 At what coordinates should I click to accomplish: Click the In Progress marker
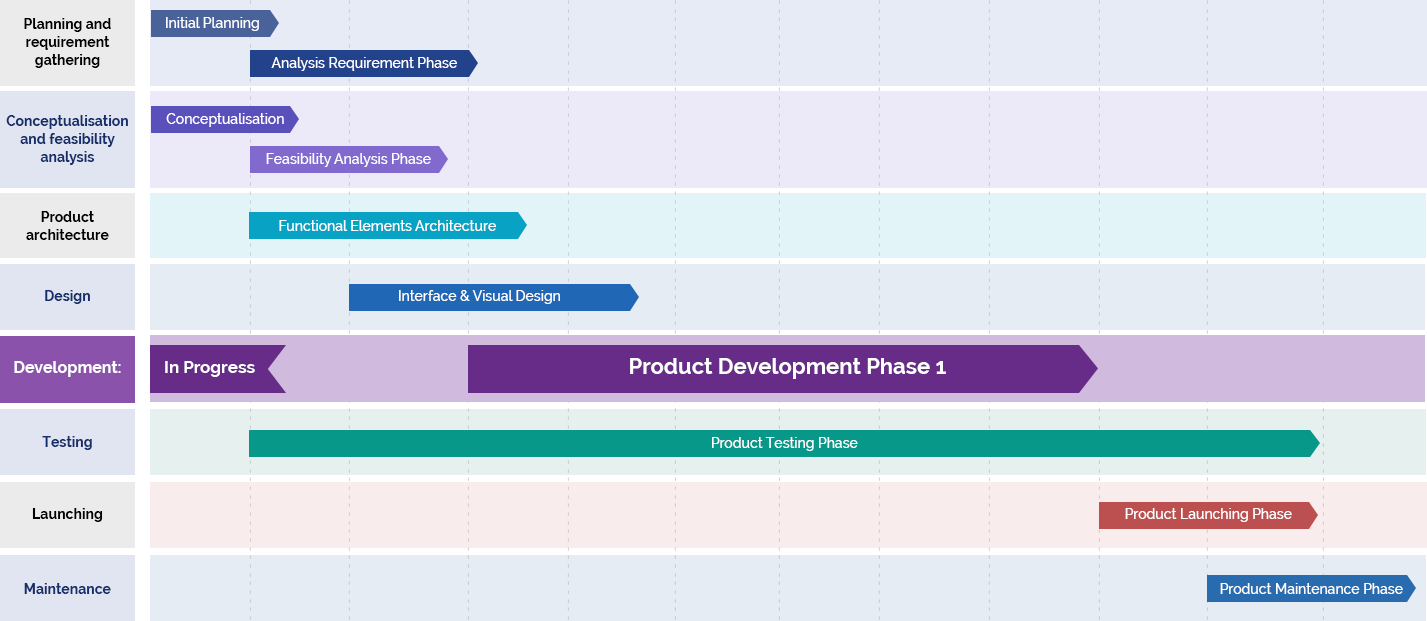(x=210, y=368)
